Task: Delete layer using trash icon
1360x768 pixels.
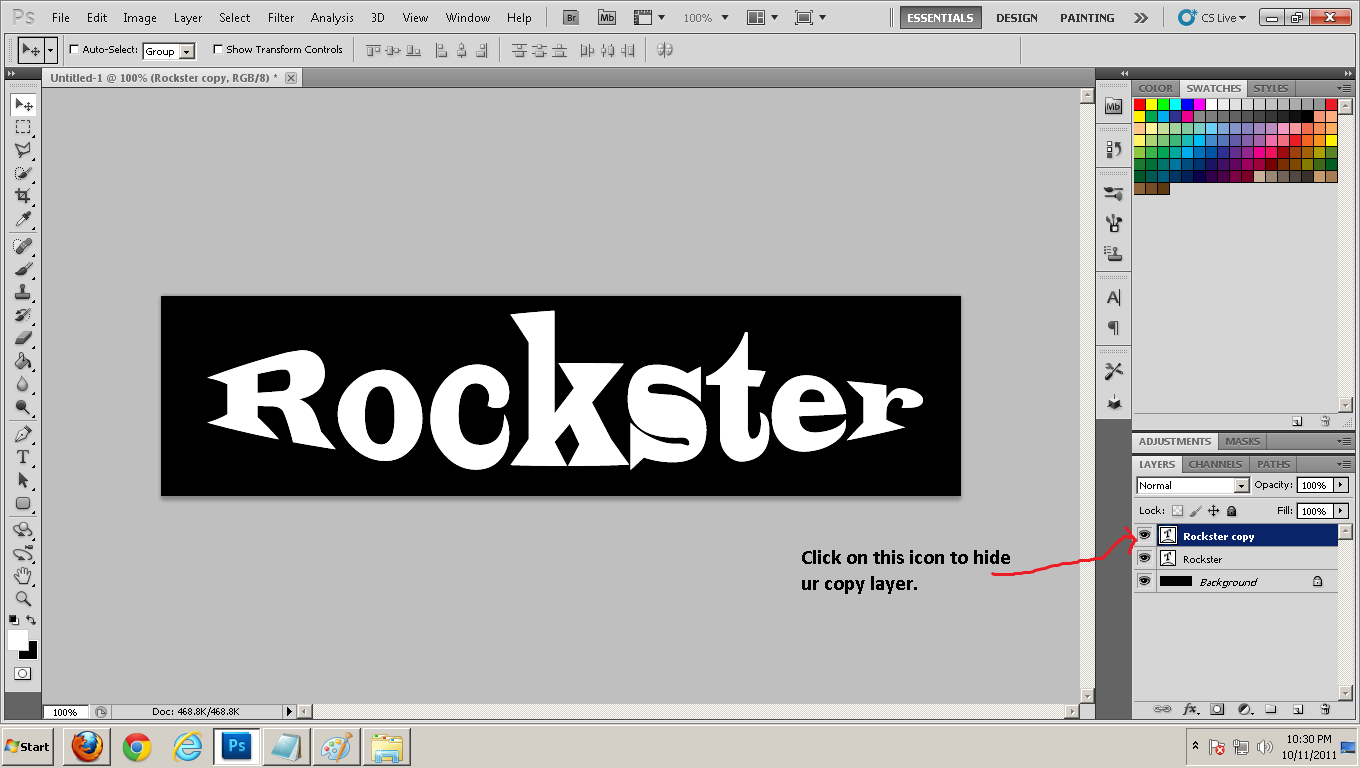Action: pyautogui.click(x=1325, y=709)
